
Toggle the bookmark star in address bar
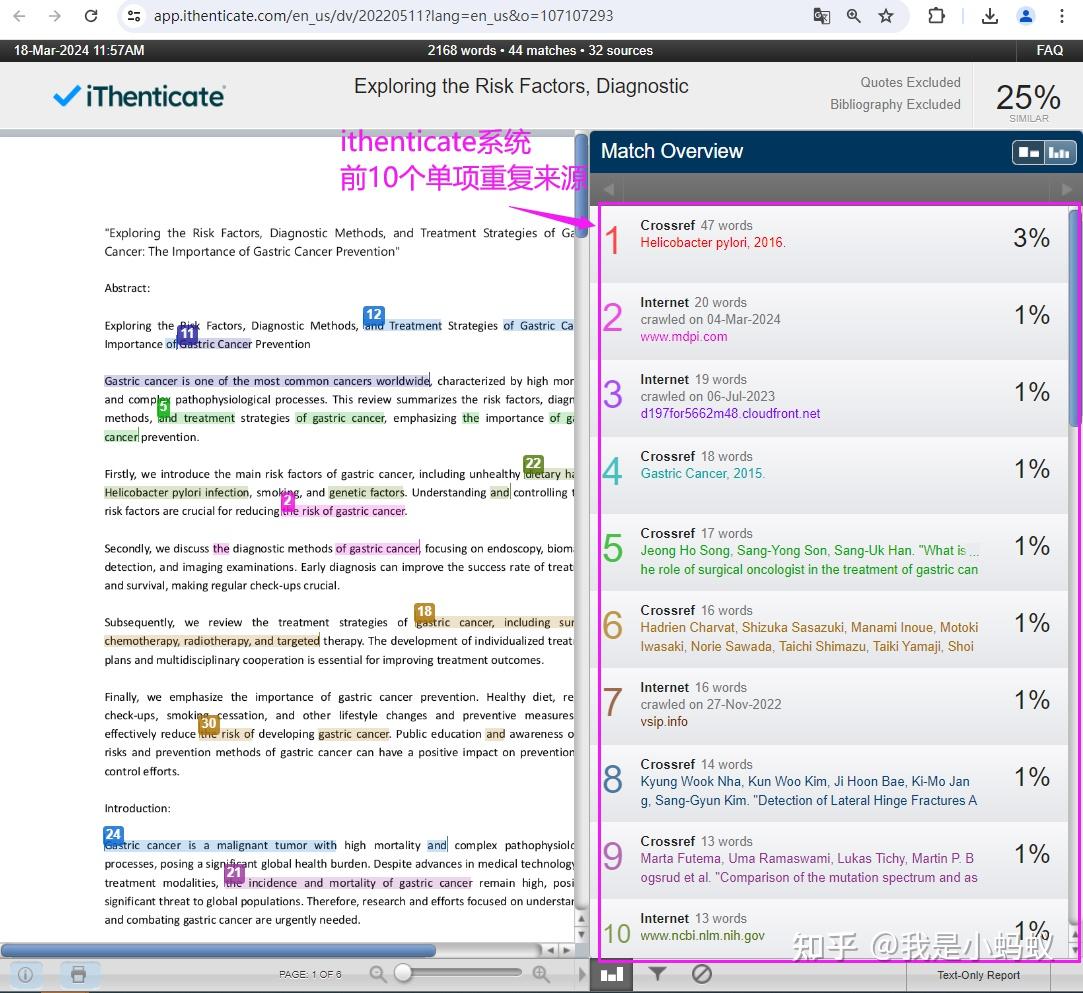point(886,16)
